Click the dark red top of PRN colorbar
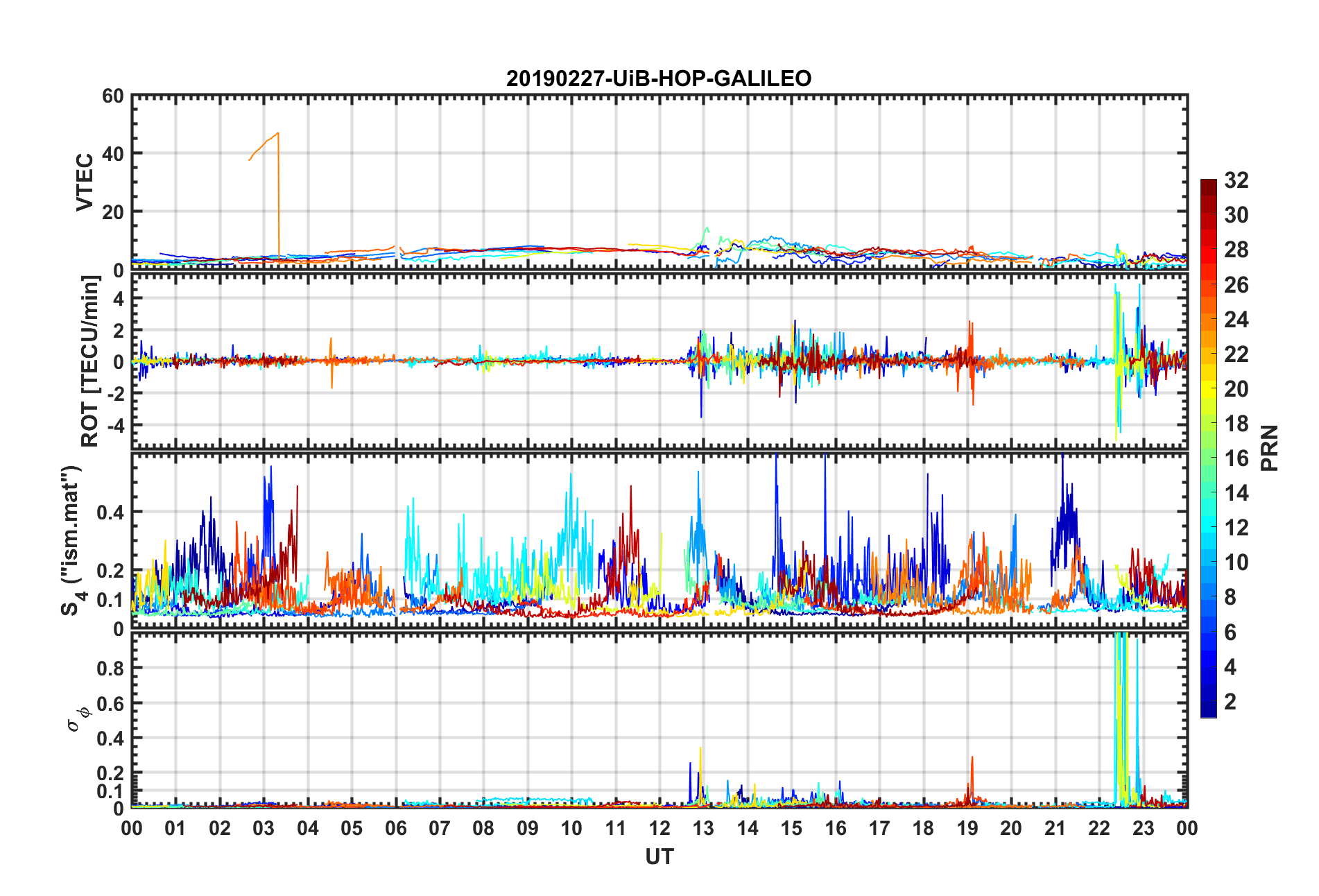The image size is (1319, 896). click(x=1209, y=184)
